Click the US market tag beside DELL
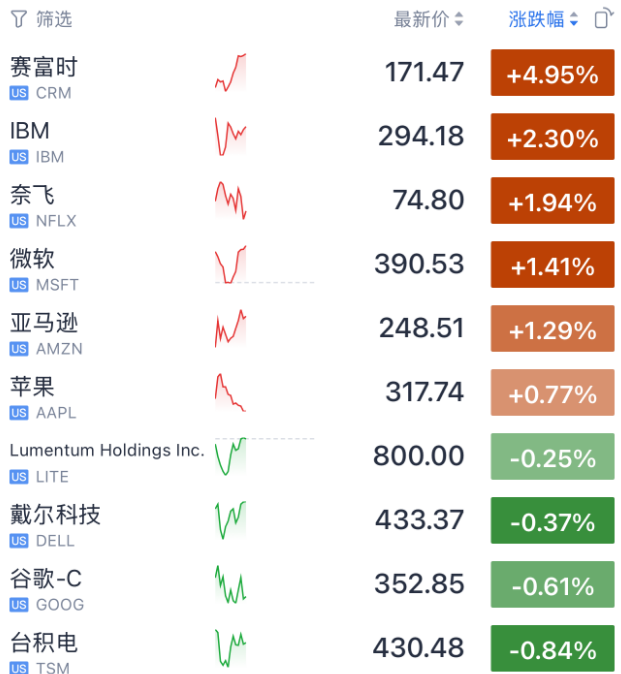Screen dimensions: 621x674 [19, 541]
